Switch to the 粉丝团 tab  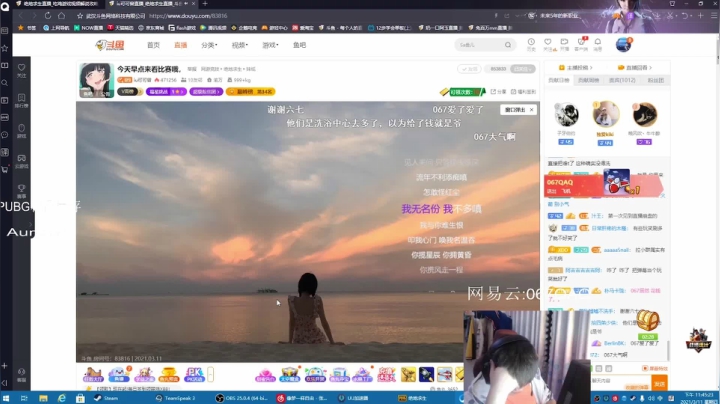(655, 80)
